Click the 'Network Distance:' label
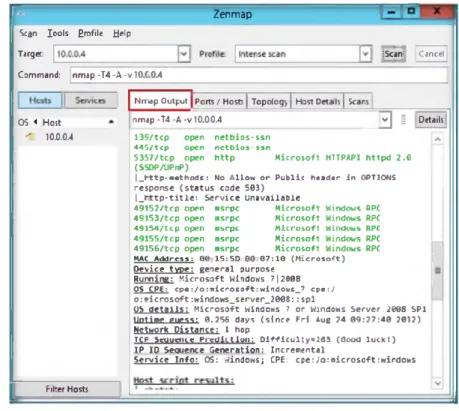Image resolution: width=459 pixels, height=411 pixels. [176, 330]
